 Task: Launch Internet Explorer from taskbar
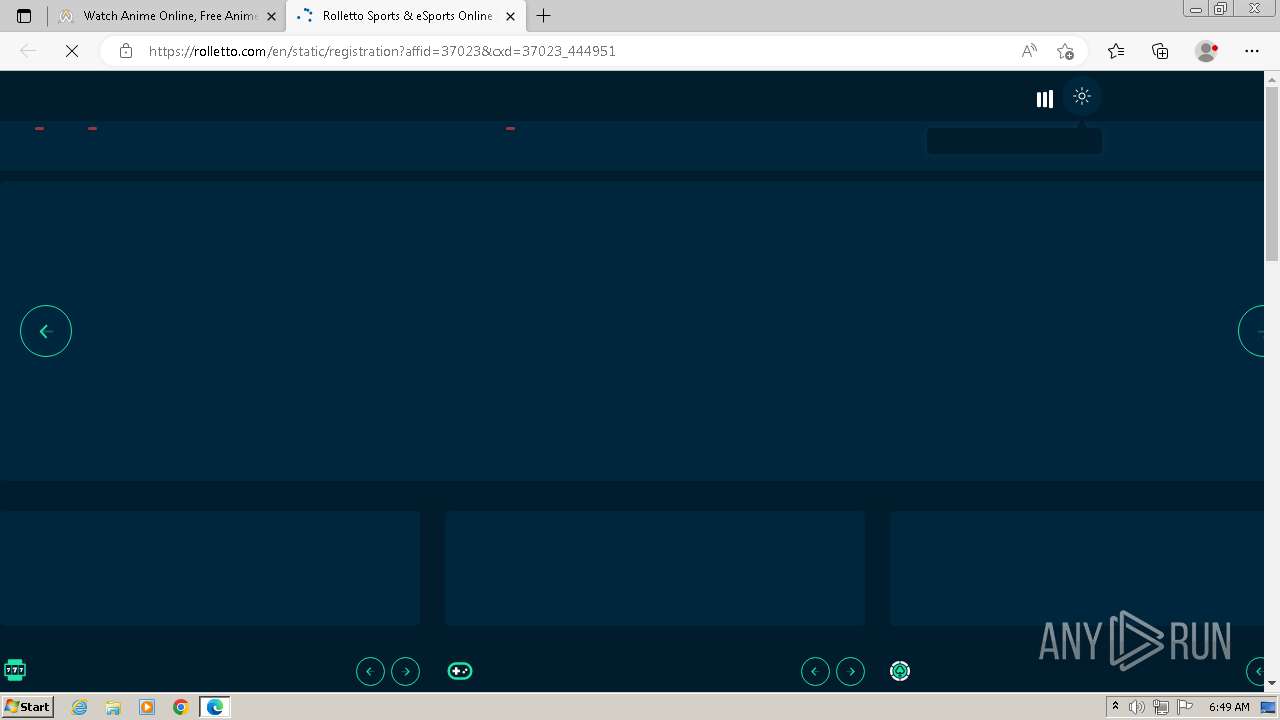tap(80, 707)
